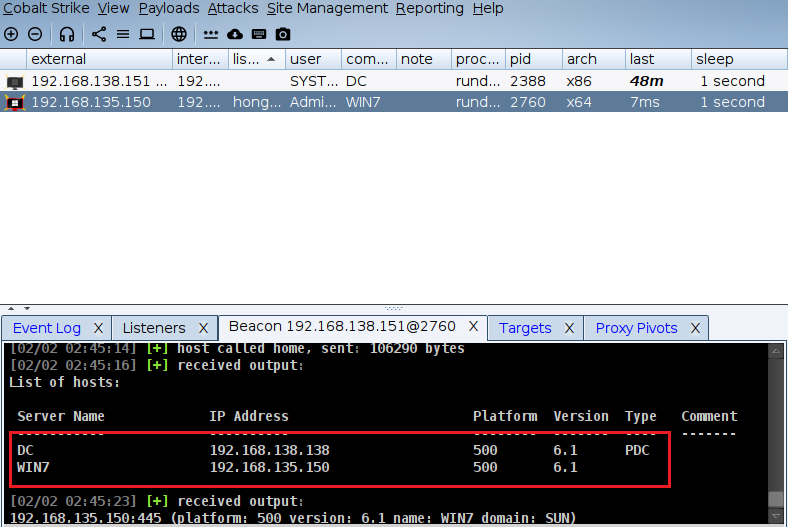Click console scrollbar down arrow
The width and height of the screenshot is (788, 527).
coord(775,516)
